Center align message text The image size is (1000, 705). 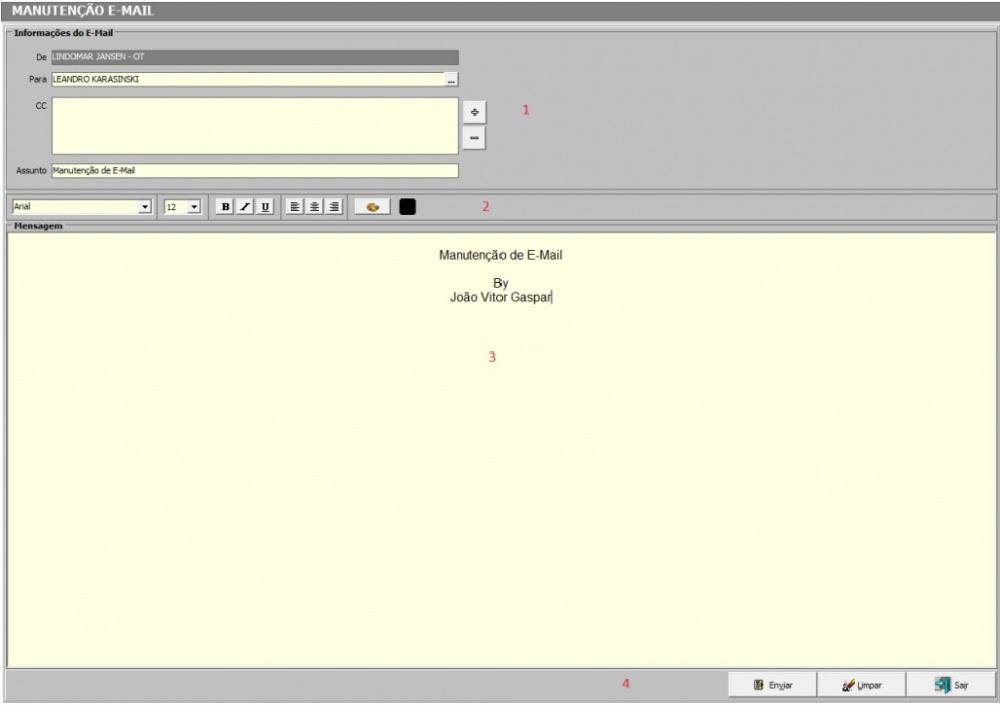(x=314, y=207)
